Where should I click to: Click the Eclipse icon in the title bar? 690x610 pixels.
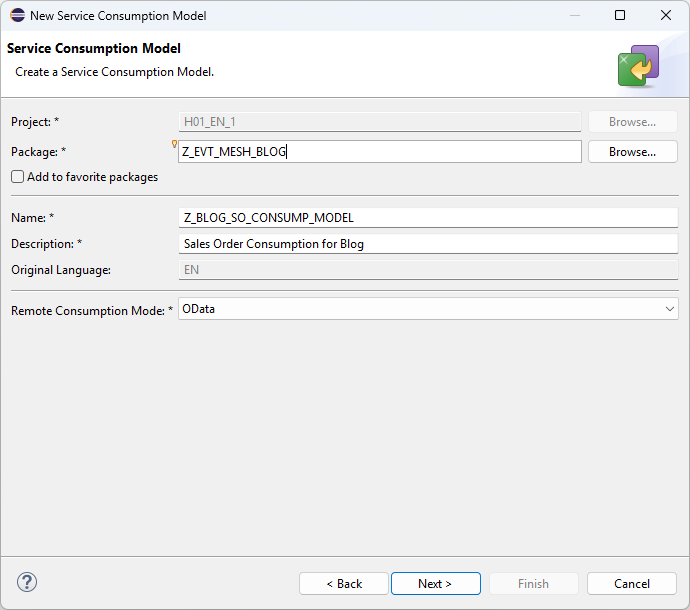click(x=17, y=16)
